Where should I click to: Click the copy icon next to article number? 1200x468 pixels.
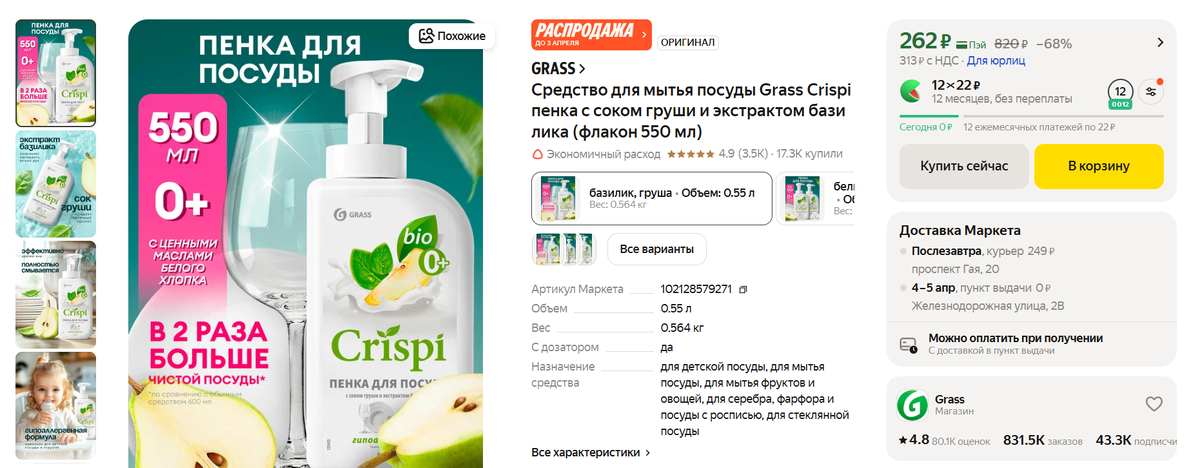pos(743,289)
